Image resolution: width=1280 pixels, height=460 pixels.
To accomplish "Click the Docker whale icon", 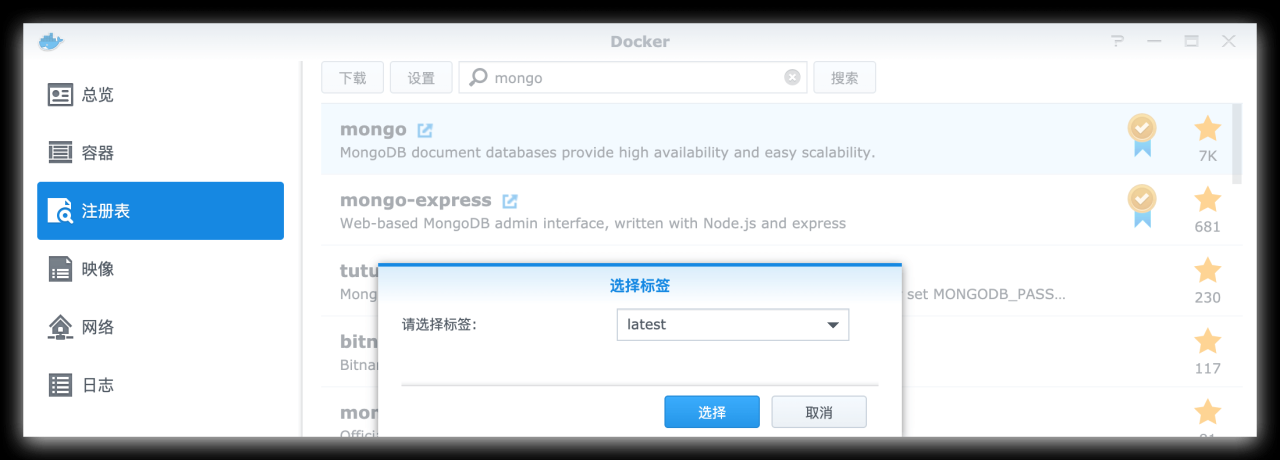I will coord(50,42).
